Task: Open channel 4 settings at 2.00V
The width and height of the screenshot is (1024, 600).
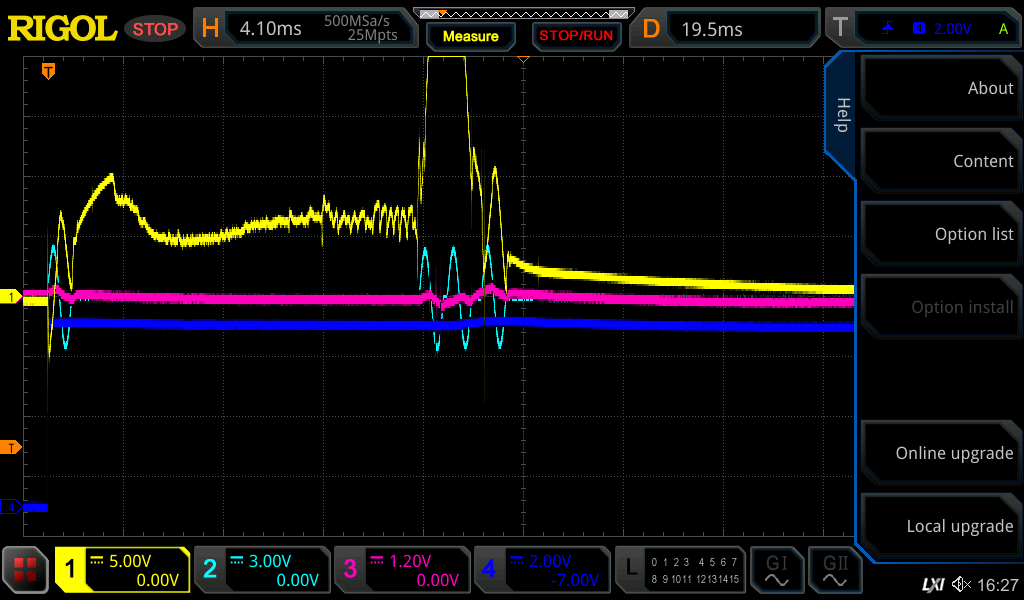Action: click(541, 571)
